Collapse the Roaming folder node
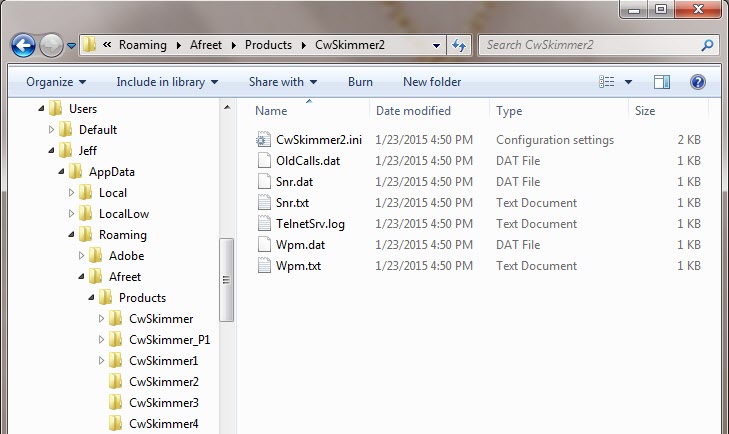Image resolution: width=729 pixels, height=434 pixels. tap(71, 234)
